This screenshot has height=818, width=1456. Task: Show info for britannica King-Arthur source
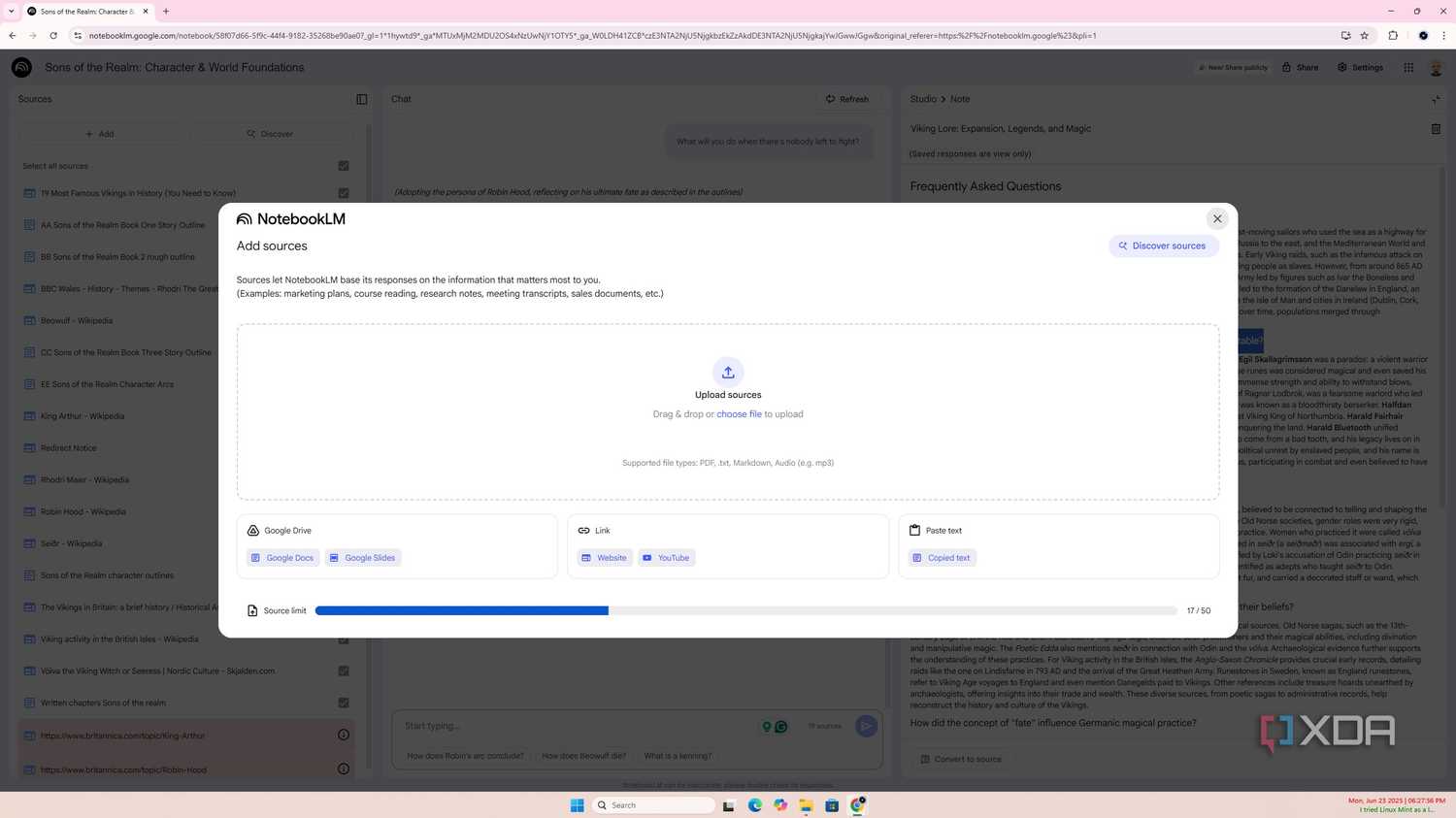(344, 736)
